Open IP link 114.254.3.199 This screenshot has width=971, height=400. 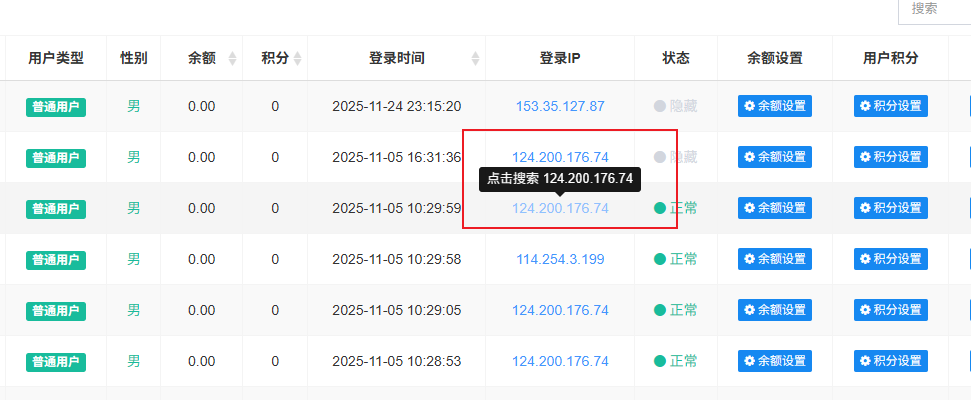560,259
